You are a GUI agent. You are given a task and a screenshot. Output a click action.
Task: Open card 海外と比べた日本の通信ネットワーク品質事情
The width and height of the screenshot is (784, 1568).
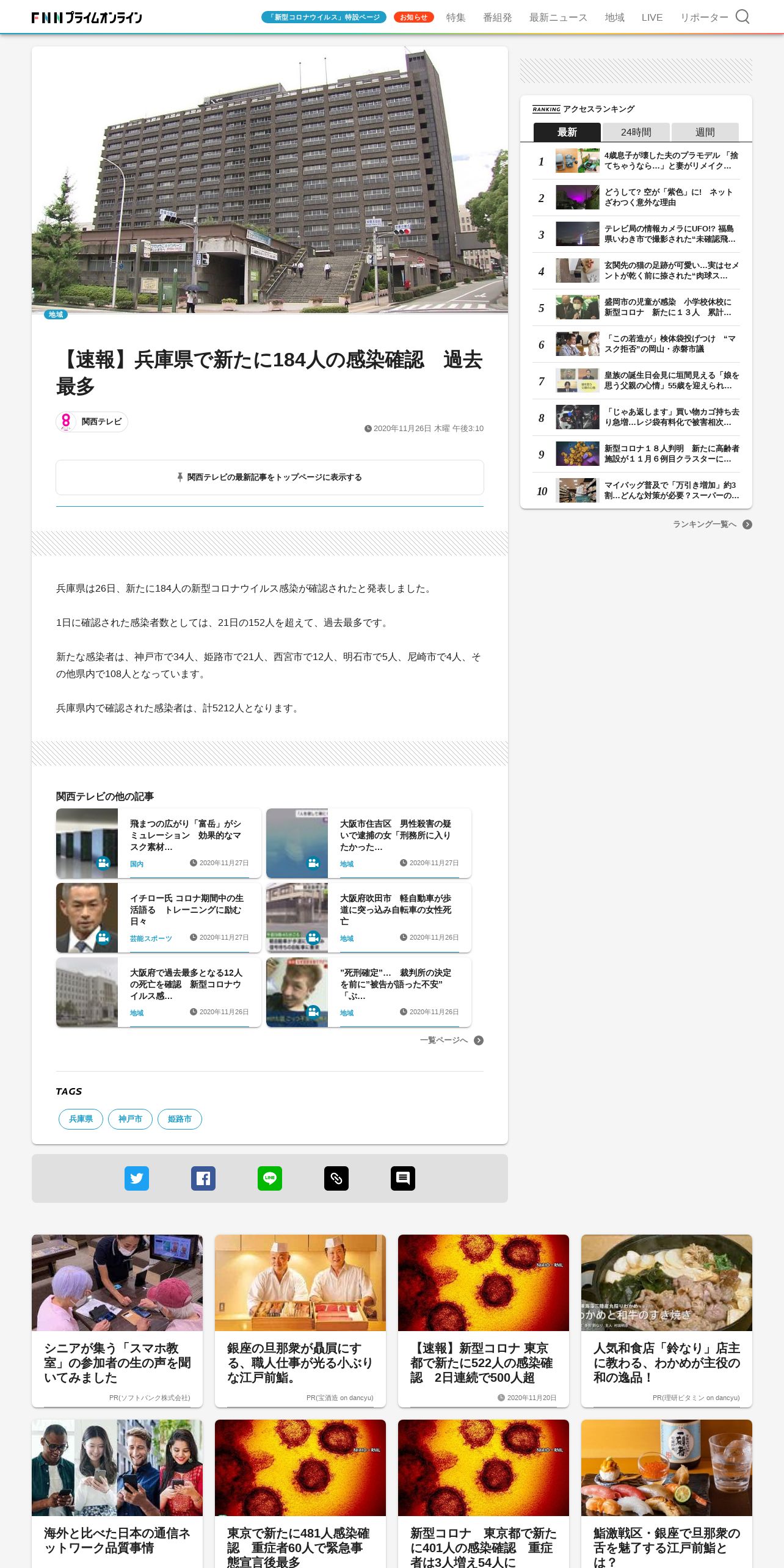[117, 1494]
